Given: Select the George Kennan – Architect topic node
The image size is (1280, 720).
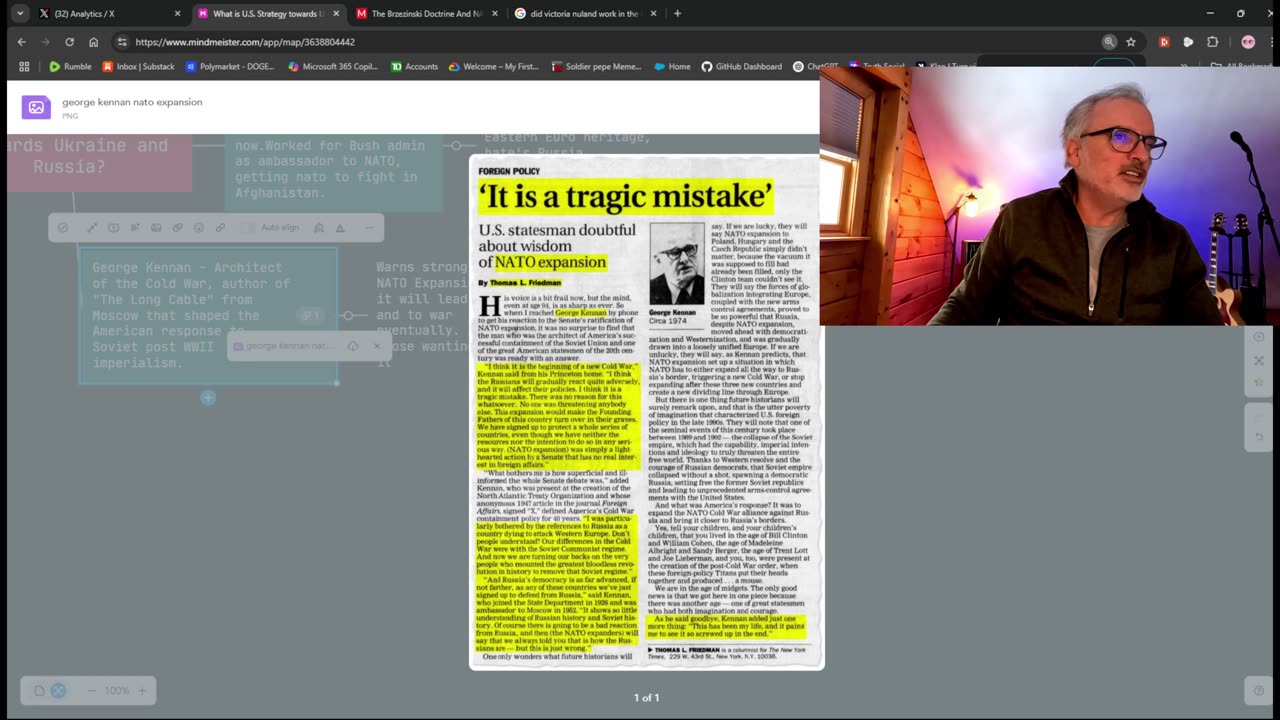Looking at the screenshot, I should point(208,315).
